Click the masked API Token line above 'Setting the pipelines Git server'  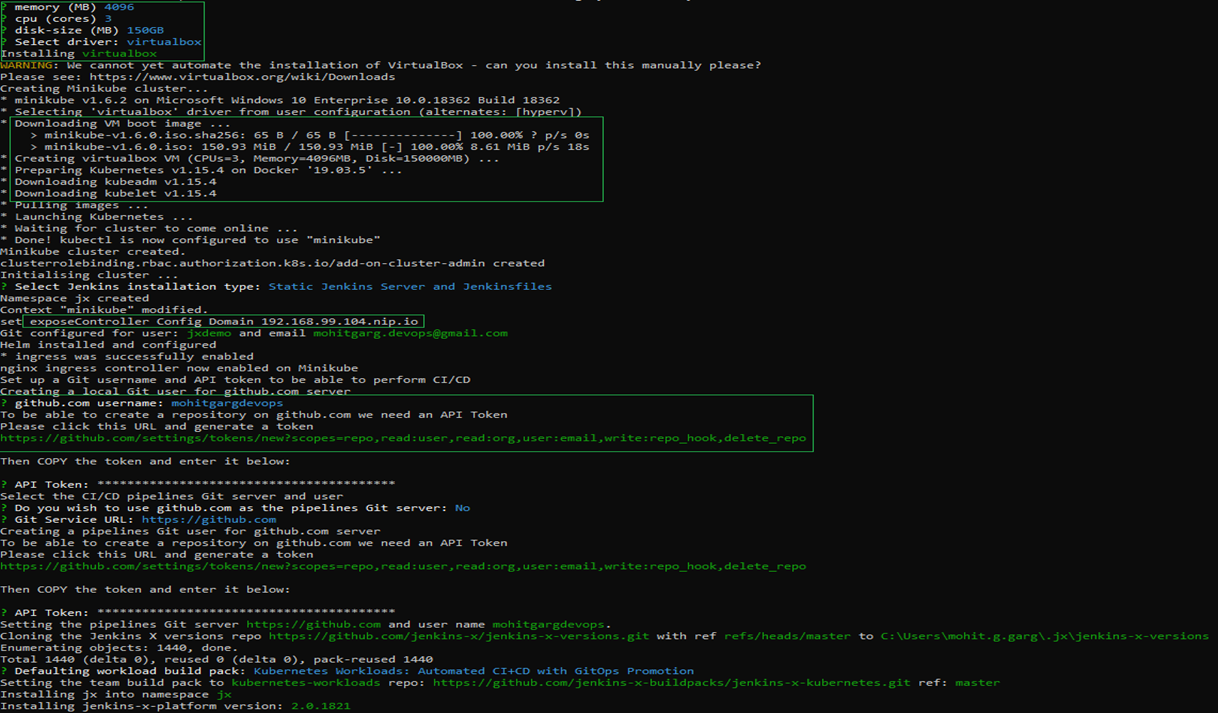click(x=197, y=613)
